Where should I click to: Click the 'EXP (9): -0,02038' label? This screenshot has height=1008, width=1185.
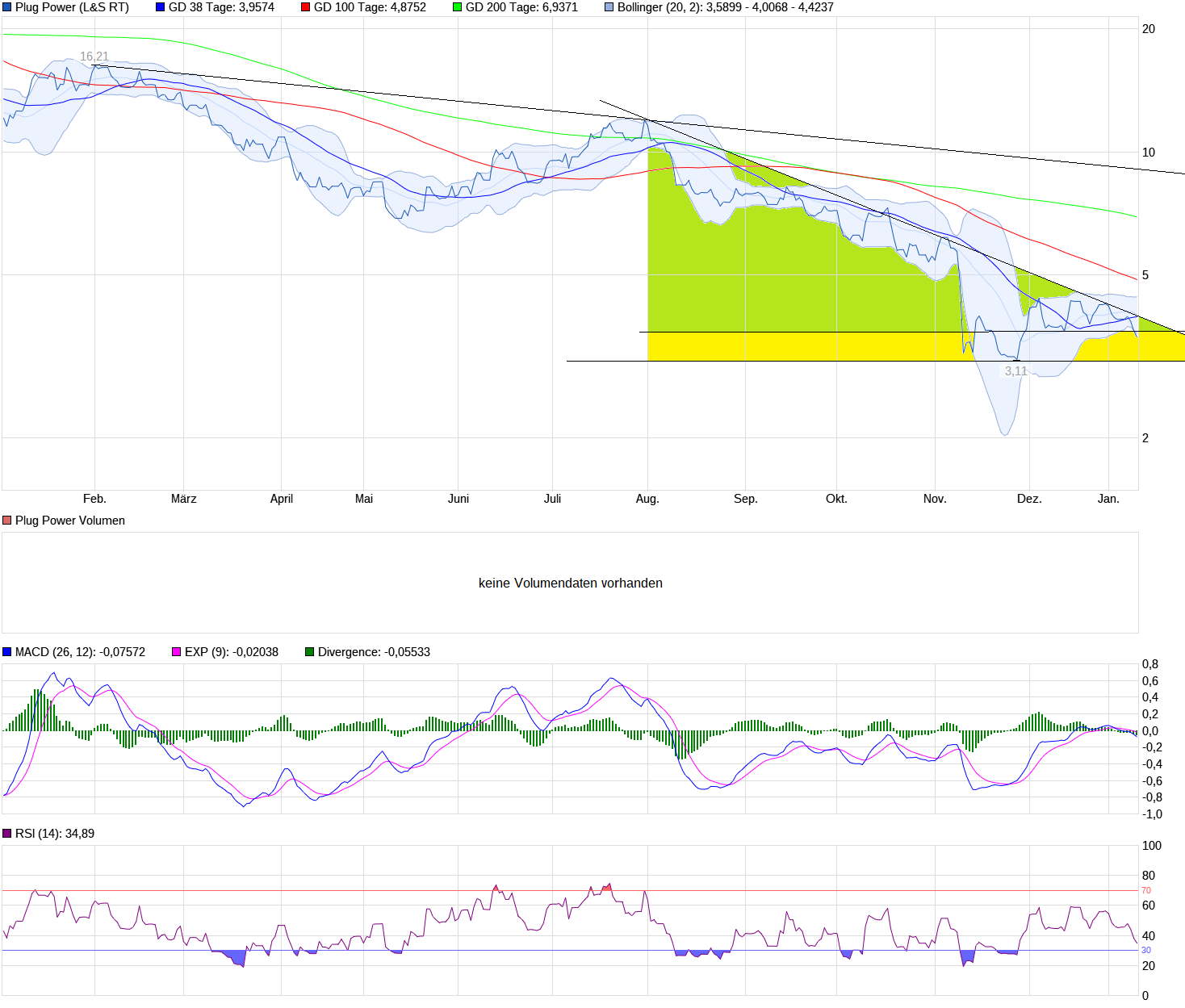pyautogui.click(x=232, y=652)
